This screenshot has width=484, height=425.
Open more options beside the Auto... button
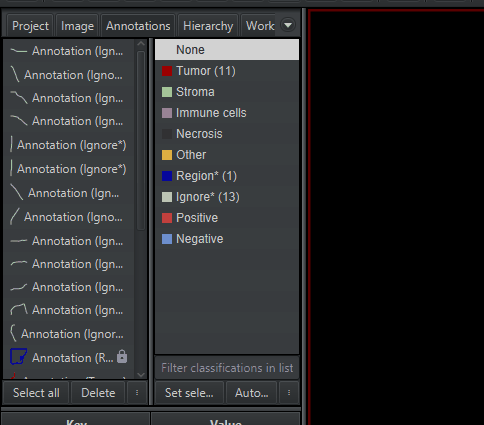289,393
